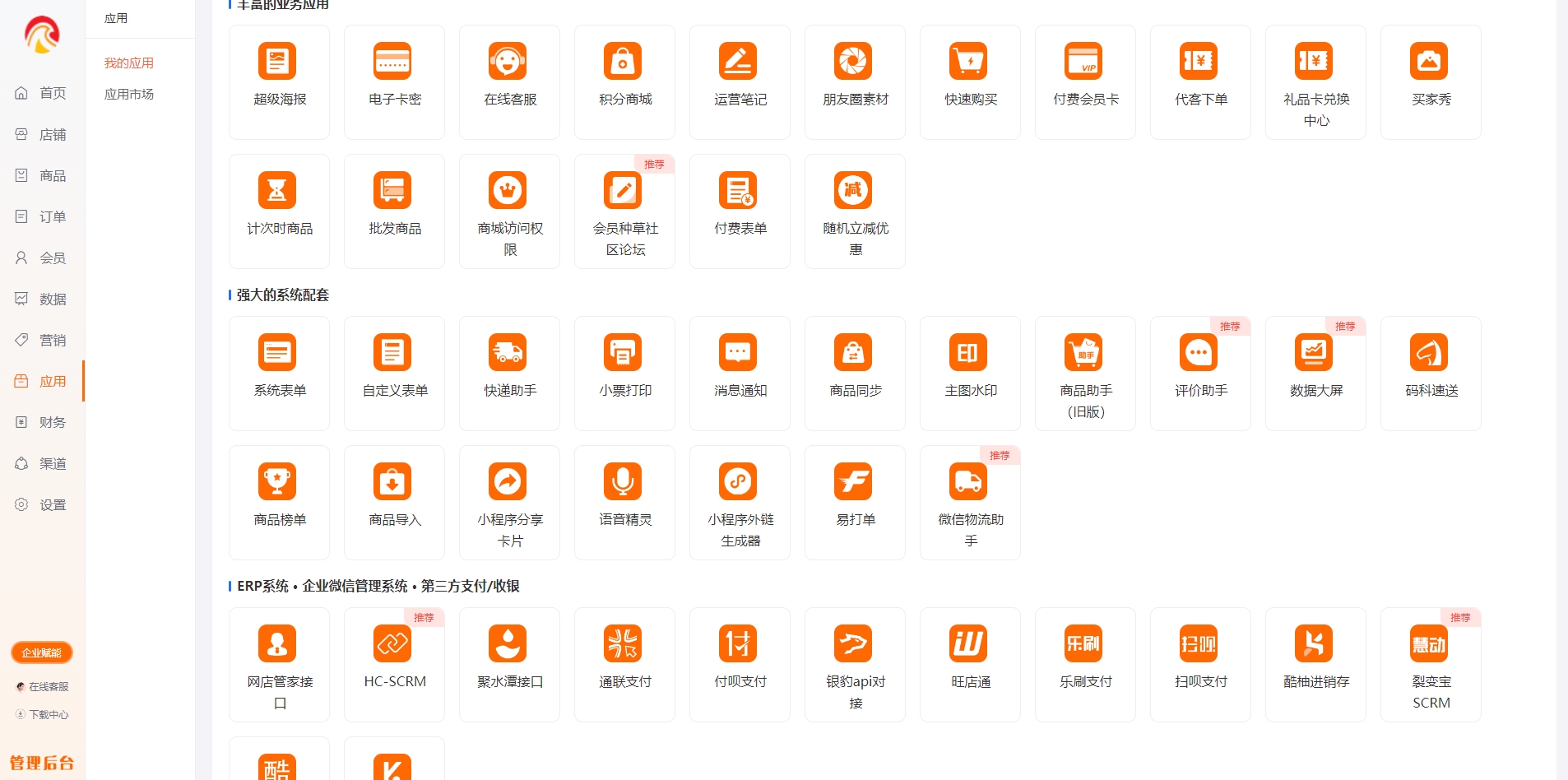
Task: Open the 电子卡密 app
Action: click(394, 82)
